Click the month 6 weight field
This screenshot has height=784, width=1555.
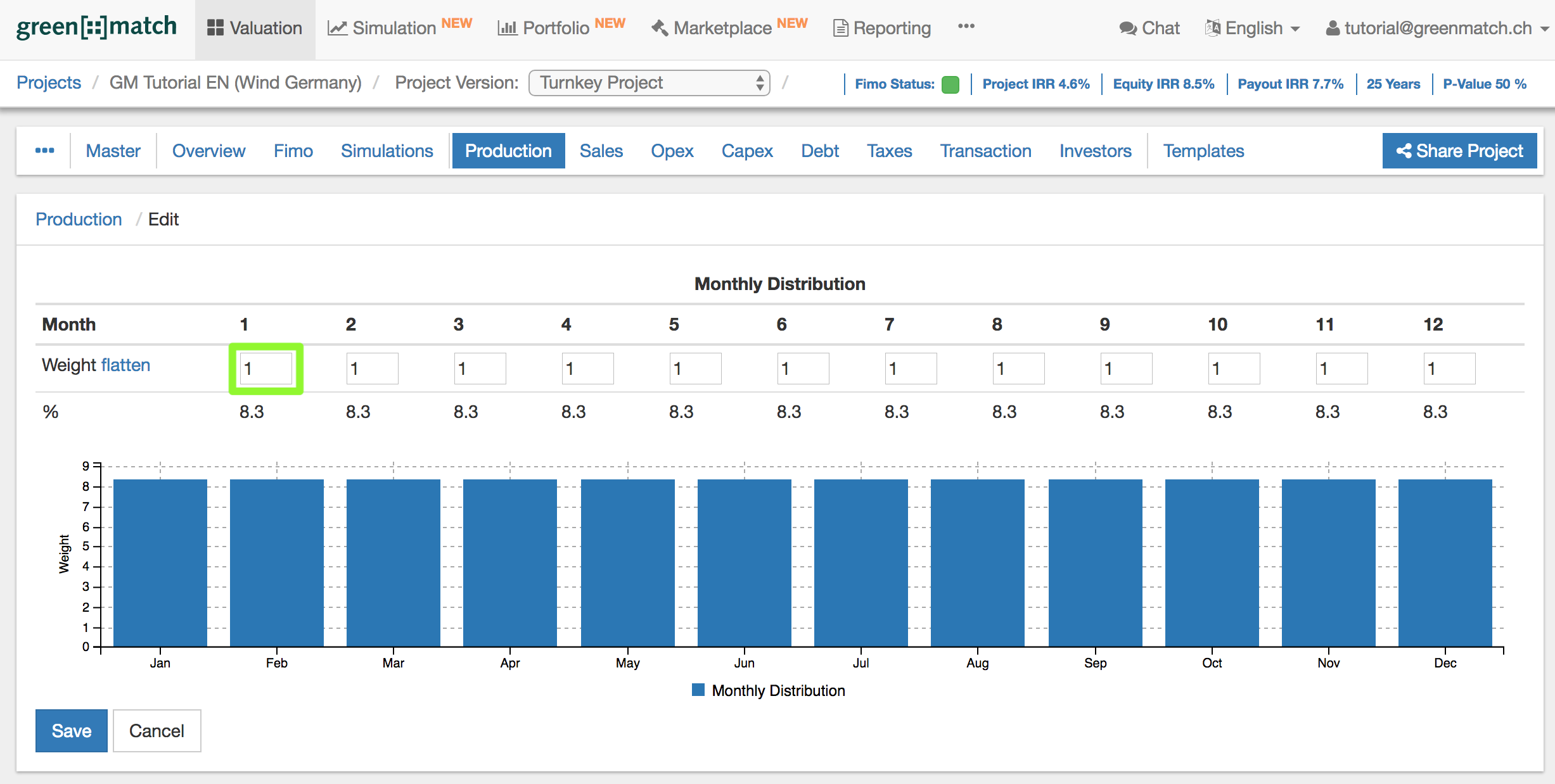click(x=803, y=369)
